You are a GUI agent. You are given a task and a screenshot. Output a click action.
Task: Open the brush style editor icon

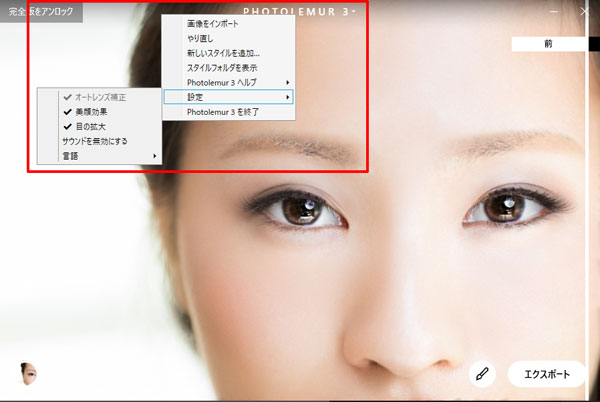[x=482, y=374]
